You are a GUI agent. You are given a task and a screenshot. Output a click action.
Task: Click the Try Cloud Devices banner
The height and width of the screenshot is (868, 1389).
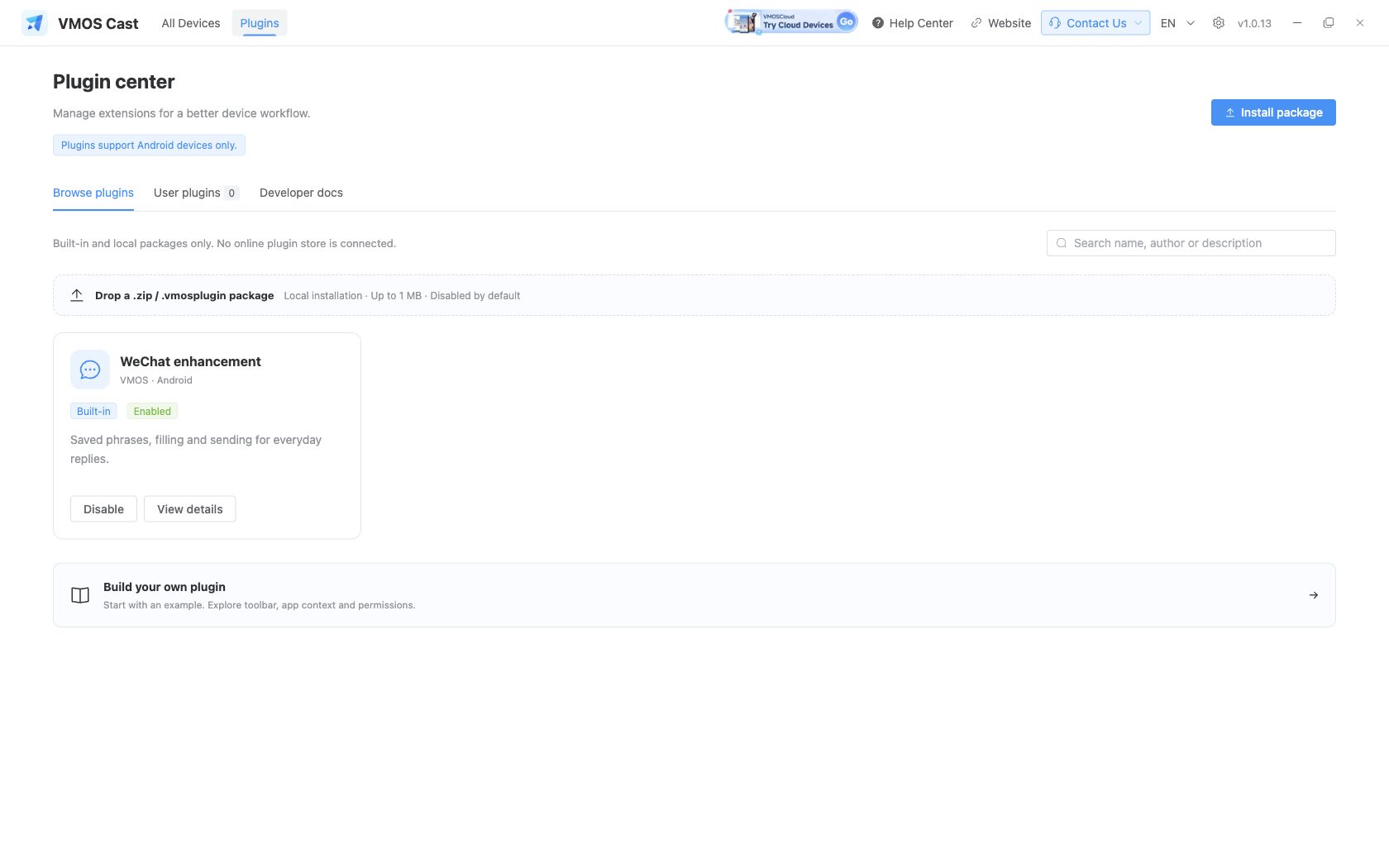[791, 22]
